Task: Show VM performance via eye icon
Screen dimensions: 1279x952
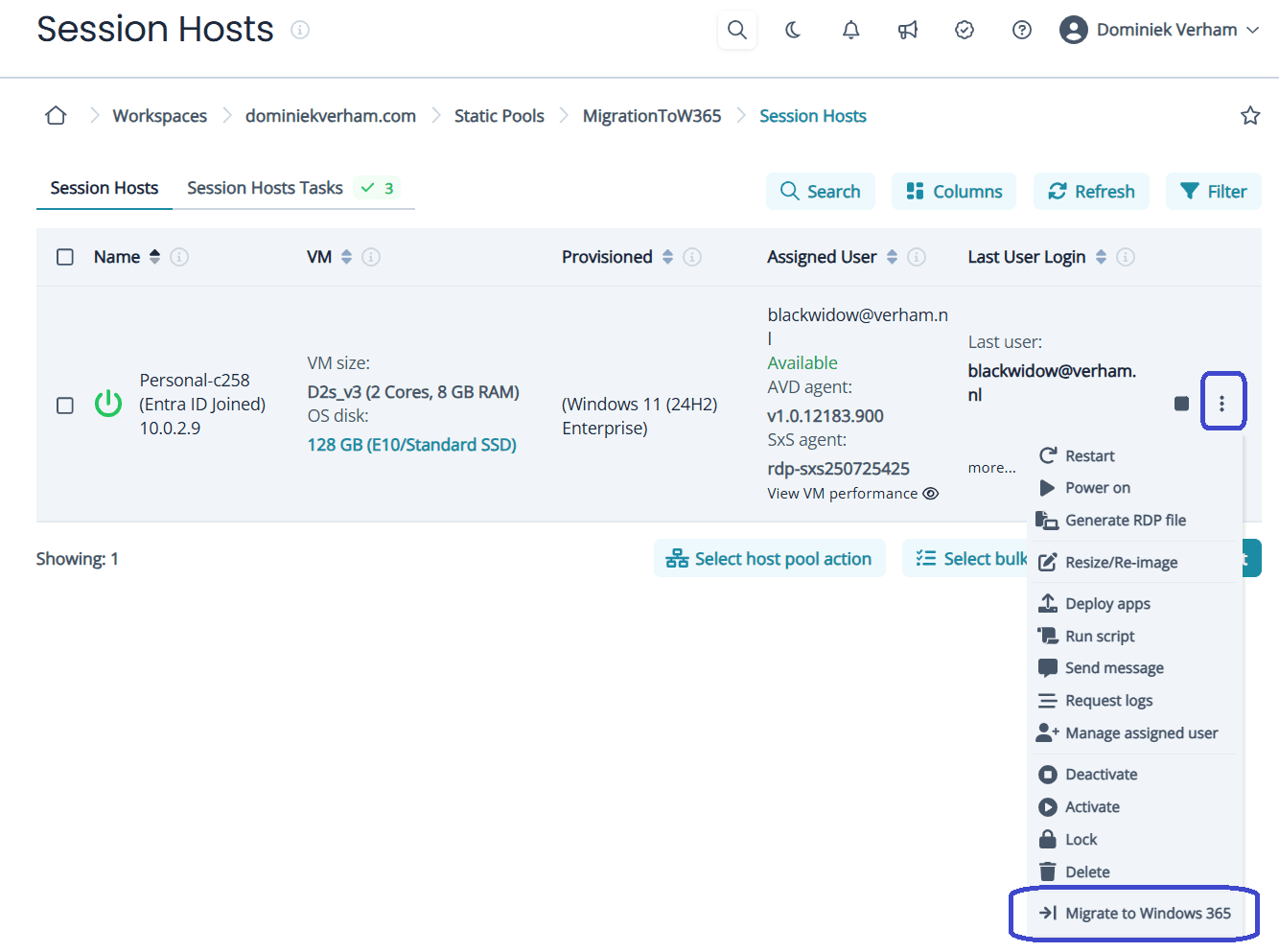Action: [930, 494]
